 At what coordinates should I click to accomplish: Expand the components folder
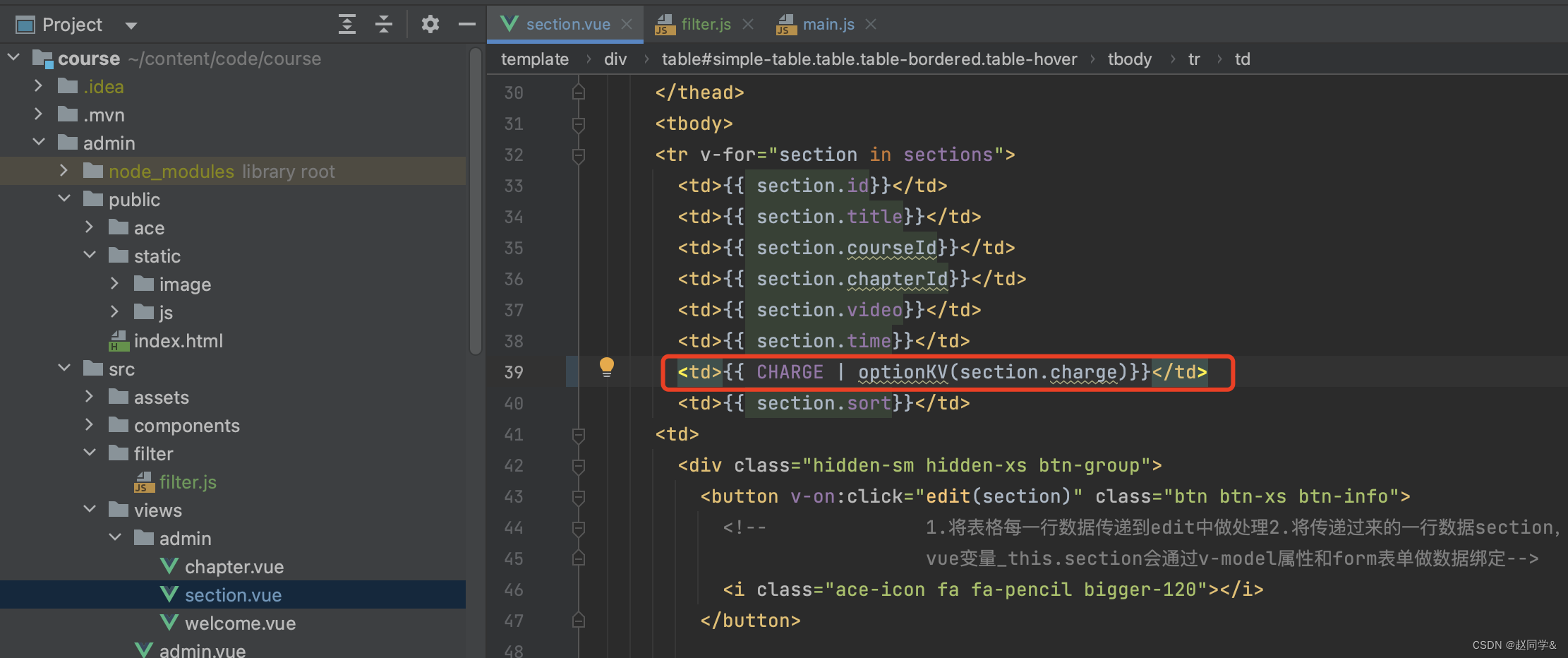(x=90, y=424)
